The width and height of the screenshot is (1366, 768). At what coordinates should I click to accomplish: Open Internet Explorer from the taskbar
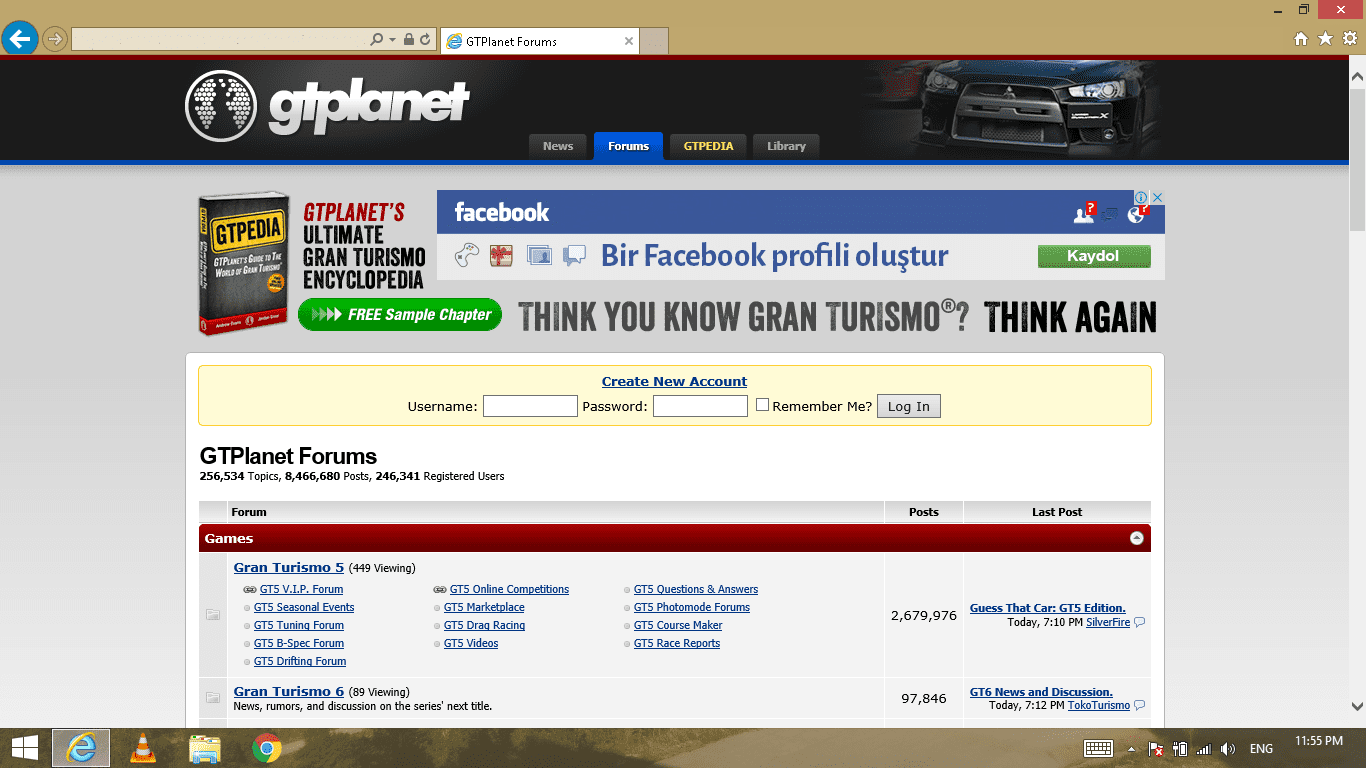point(81,748)
